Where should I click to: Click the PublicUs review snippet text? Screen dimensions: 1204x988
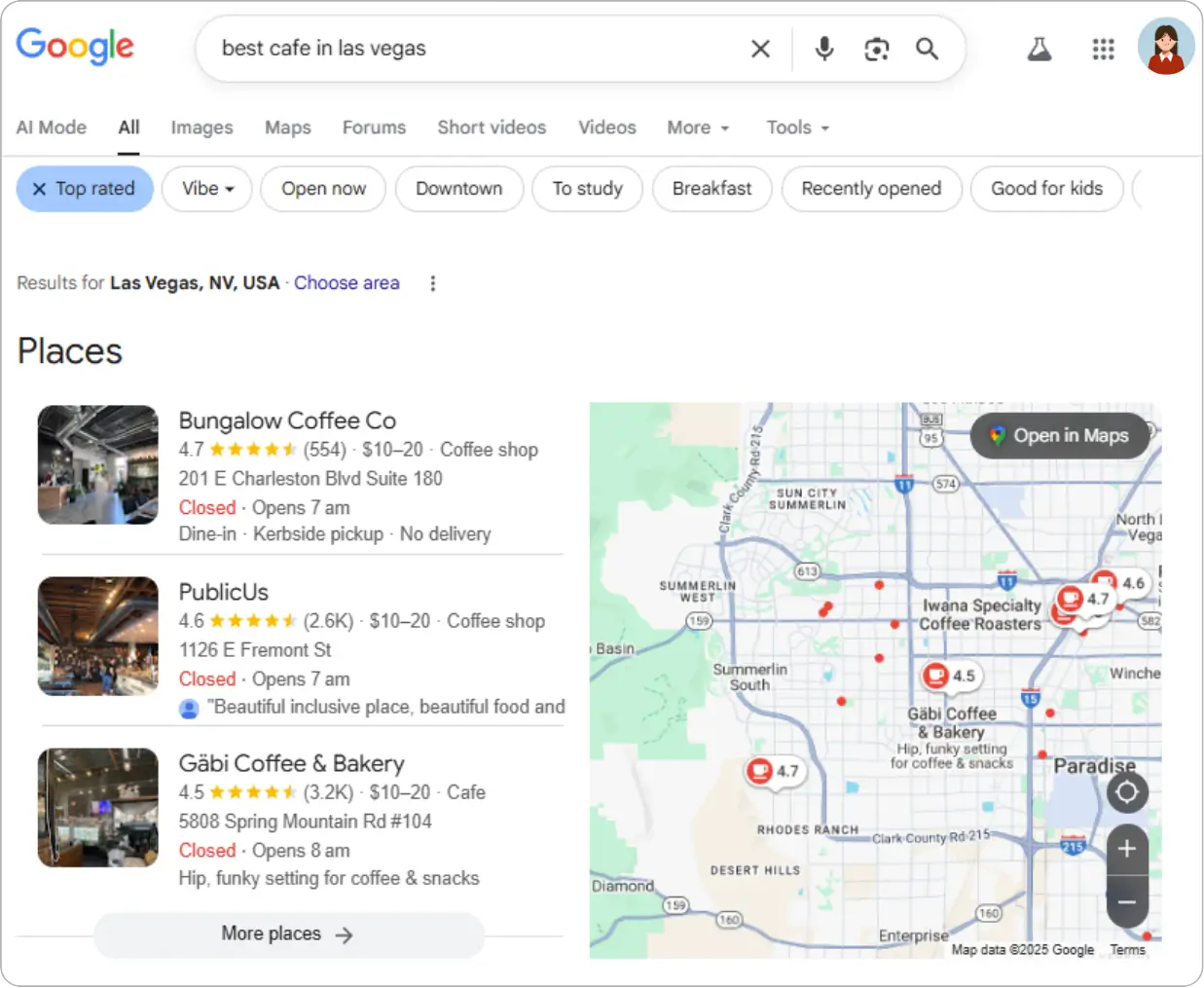click(x=385, y=708)
